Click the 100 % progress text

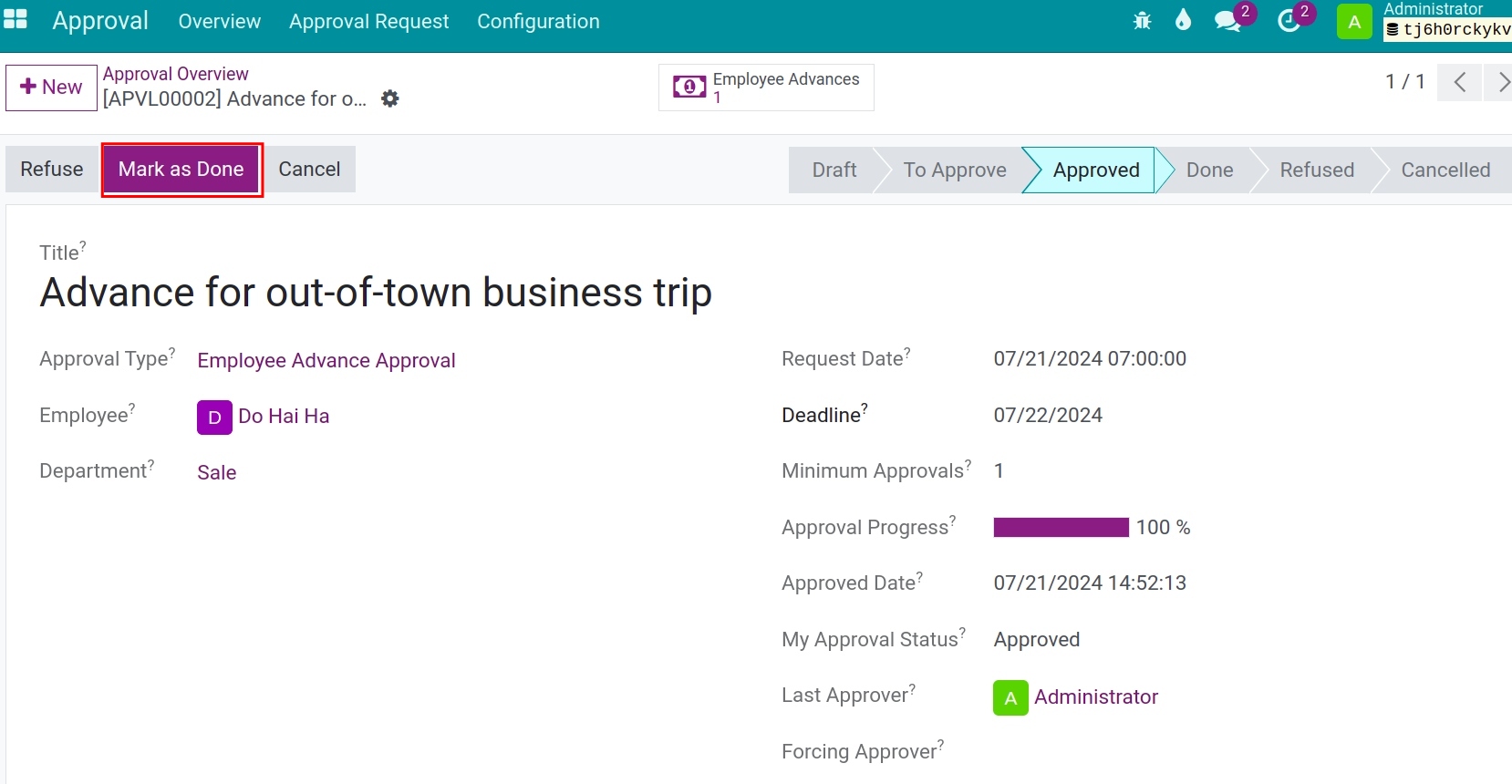point(1163,528)
